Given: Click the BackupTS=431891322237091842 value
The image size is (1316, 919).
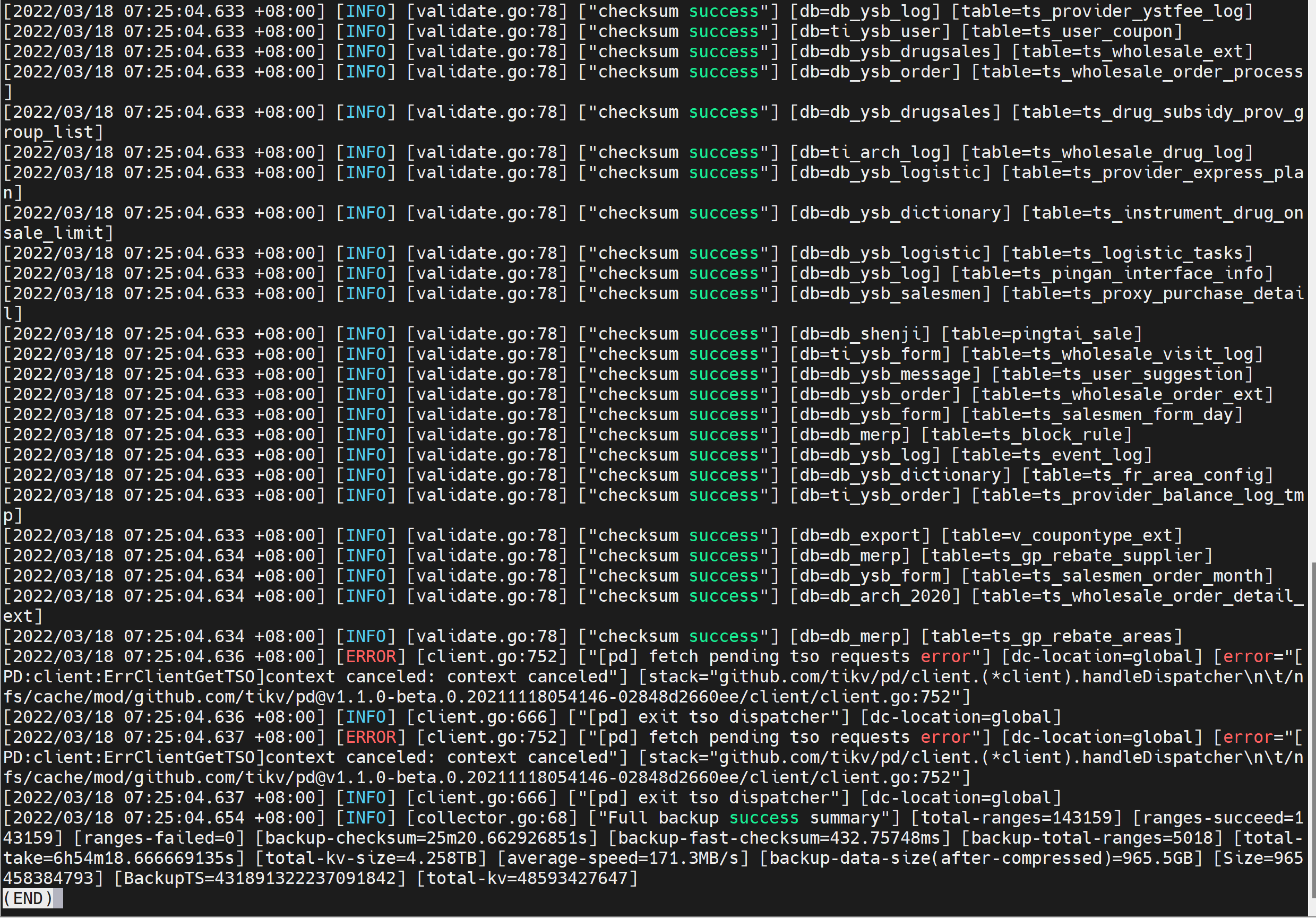Looking at the screenshot, I should (x=260, y=879).
